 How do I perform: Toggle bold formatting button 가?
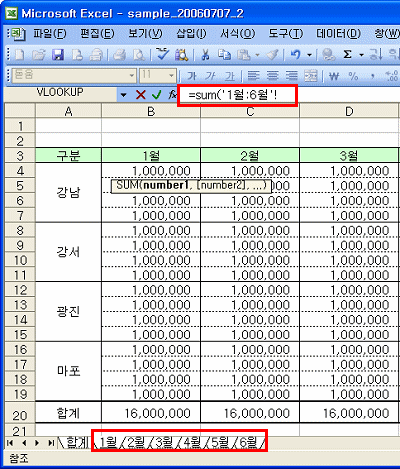coord(191,76)
